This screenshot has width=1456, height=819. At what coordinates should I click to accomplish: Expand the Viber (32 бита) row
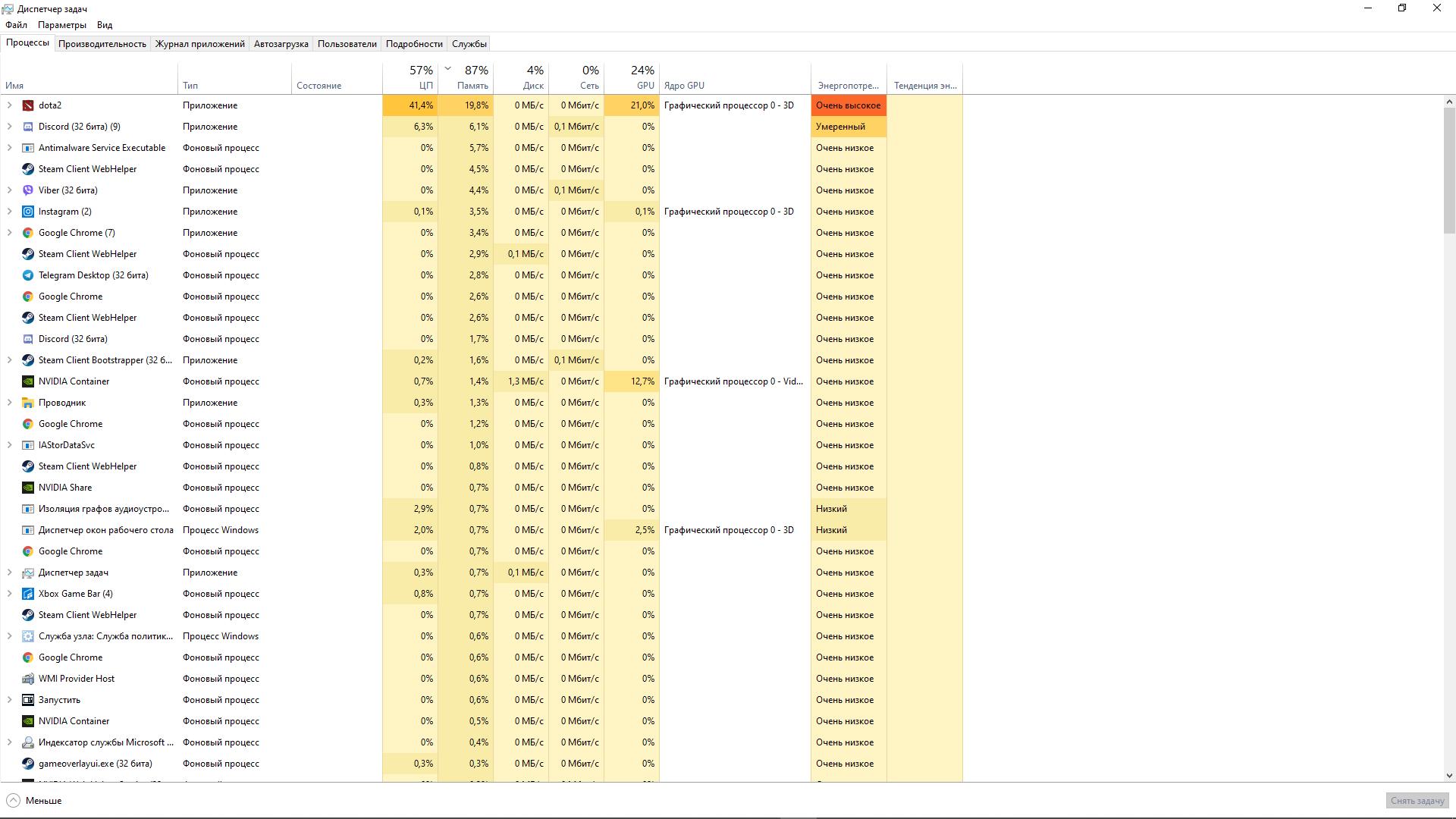click(9, 190)
